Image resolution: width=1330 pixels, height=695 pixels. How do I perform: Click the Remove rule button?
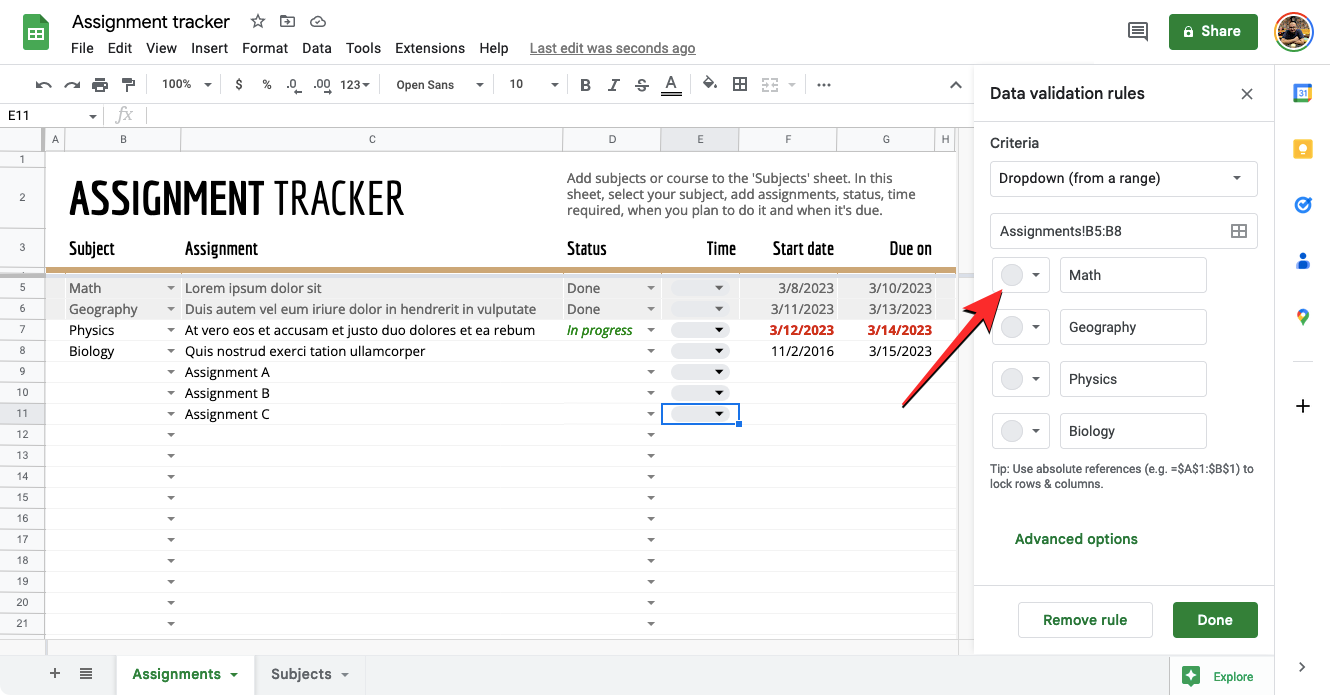click(1084, 620)
